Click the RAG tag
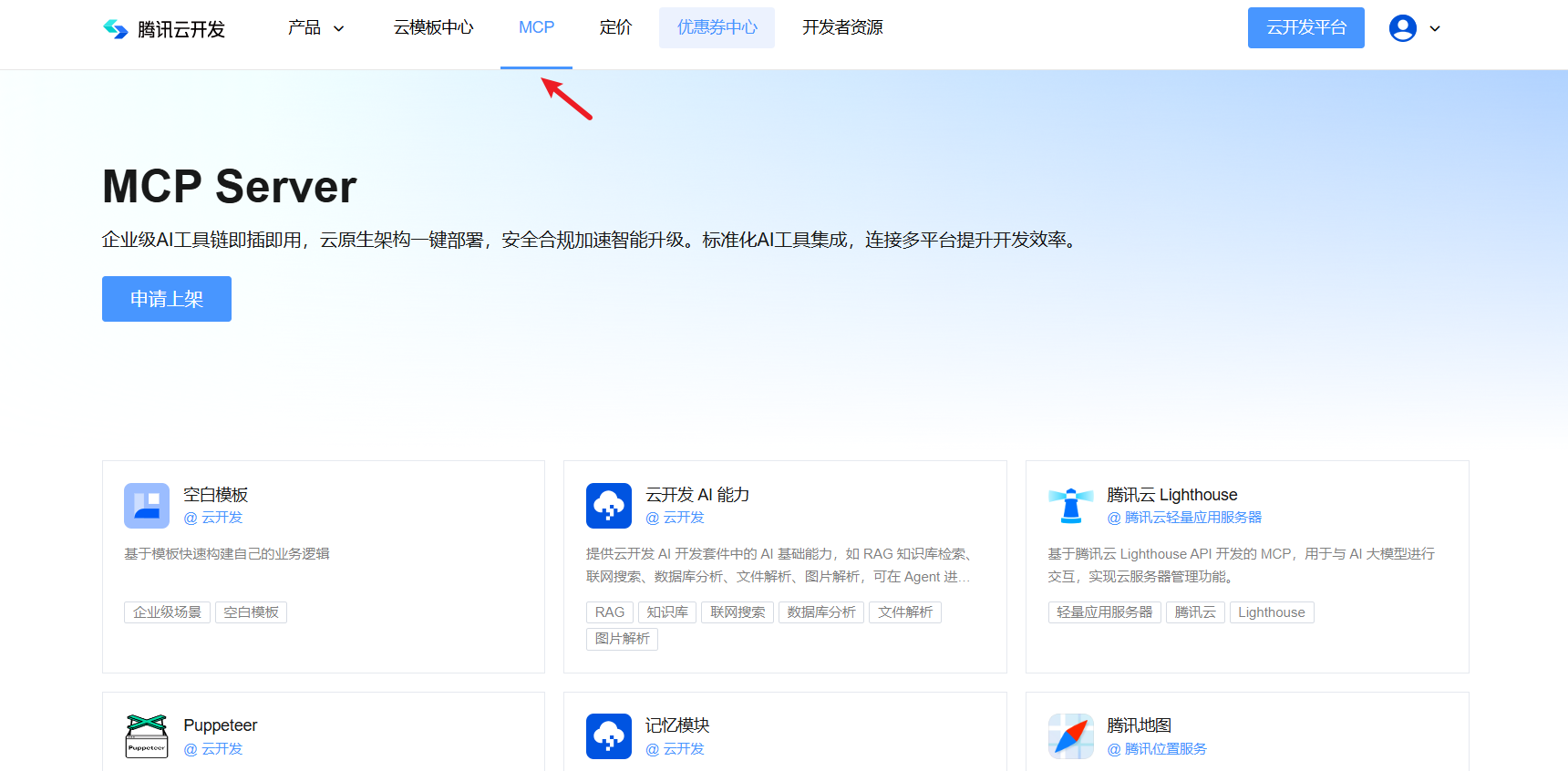 610,612
